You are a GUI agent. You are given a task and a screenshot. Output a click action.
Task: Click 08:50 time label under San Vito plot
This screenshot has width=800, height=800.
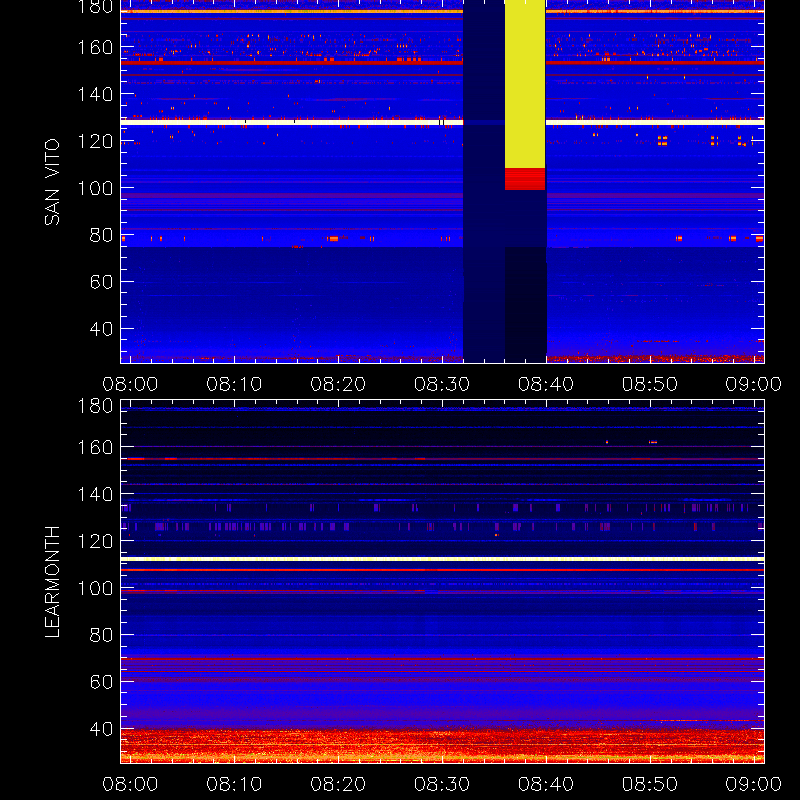(x=649, y=384)
